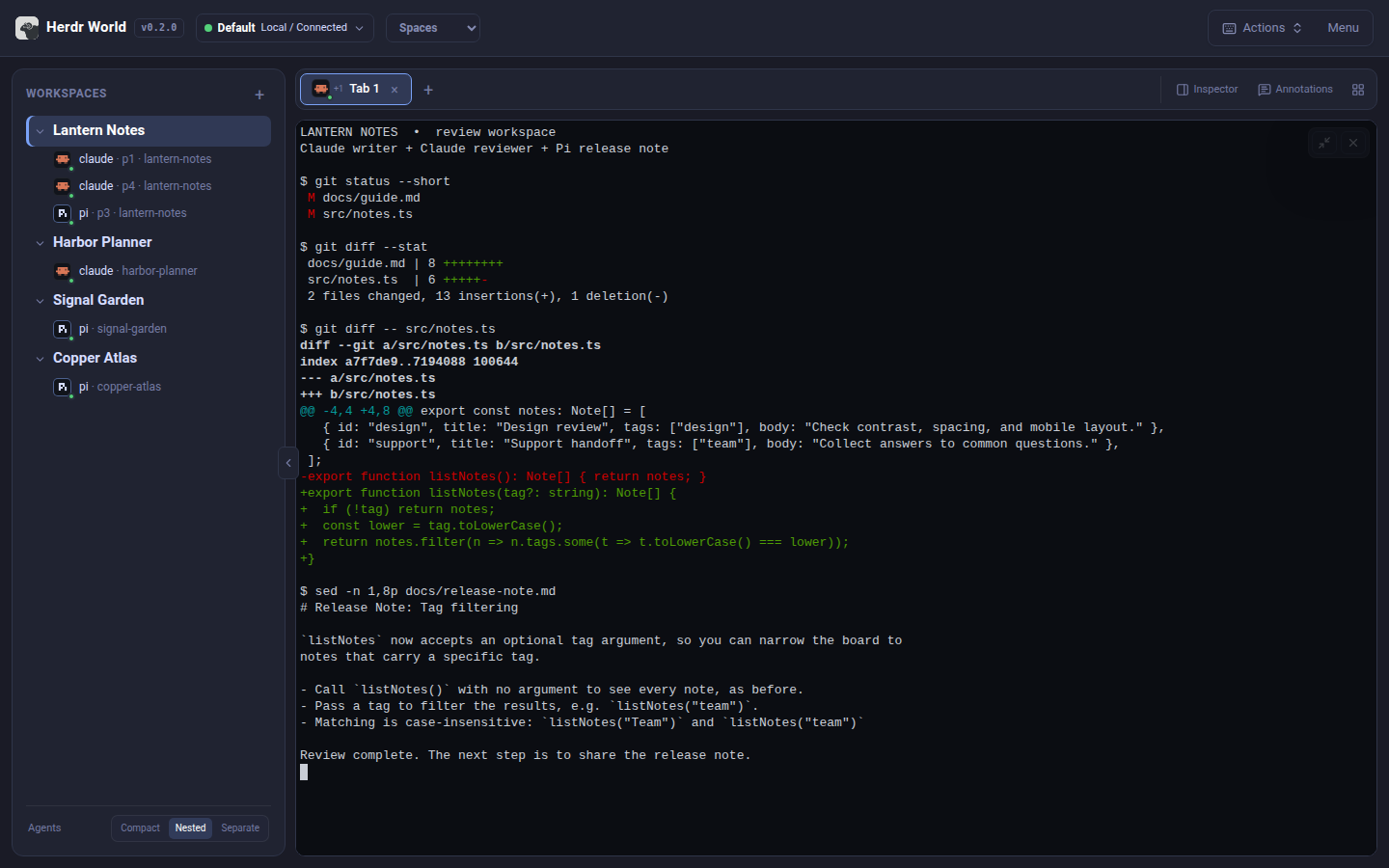The width and height of the screenshot is (1389, 868).
Task: Open the Actions menu
Action: (1263, 28)
